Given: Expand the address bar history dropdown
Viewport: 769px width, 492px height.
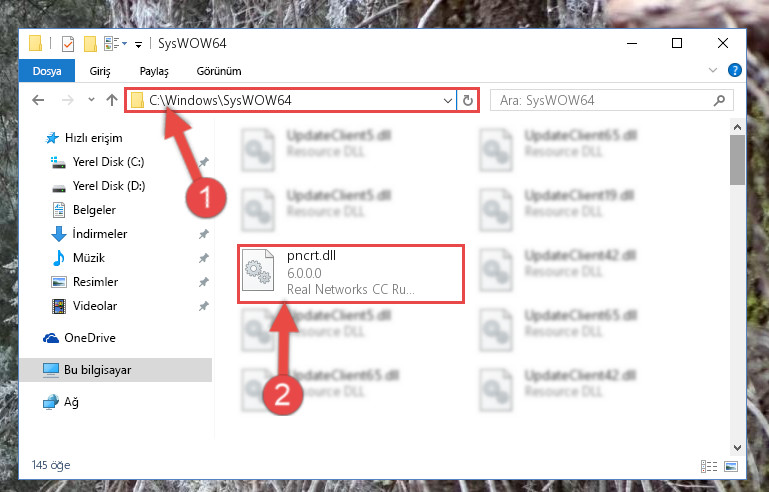Looking at the screenshot, I should 447,101.
